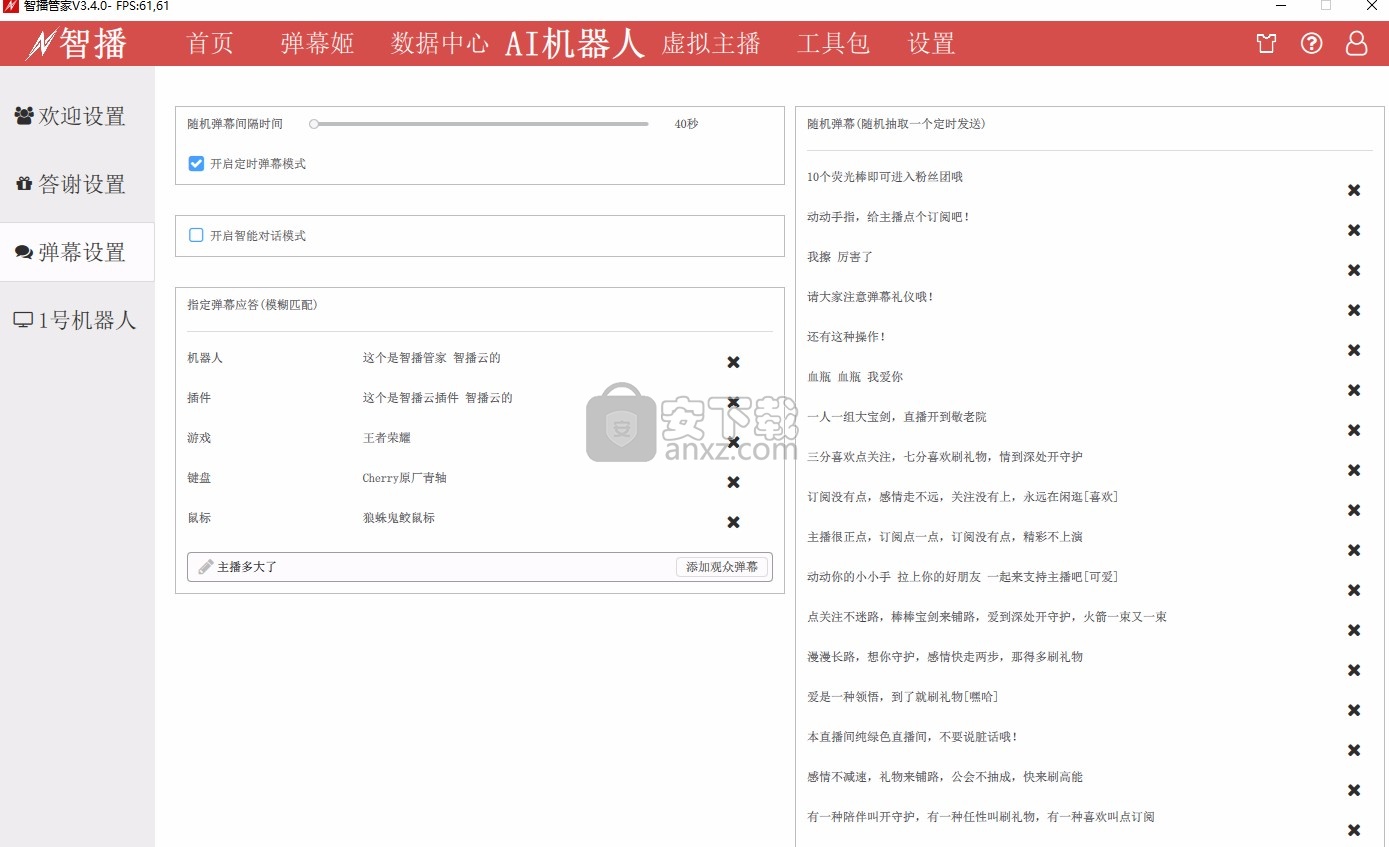Delete the 游戏 reply rule

[733, 442]
